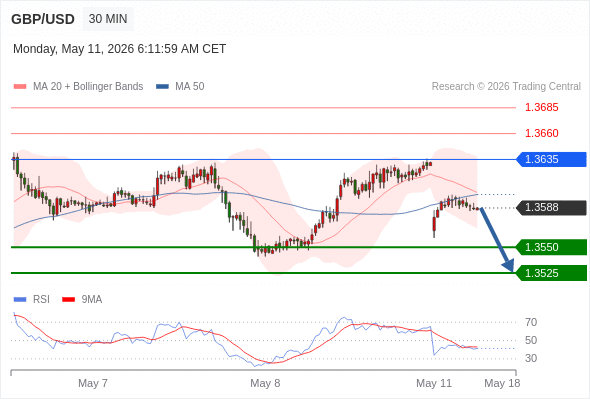Click the RSI 70 axis value

point(531,322)
